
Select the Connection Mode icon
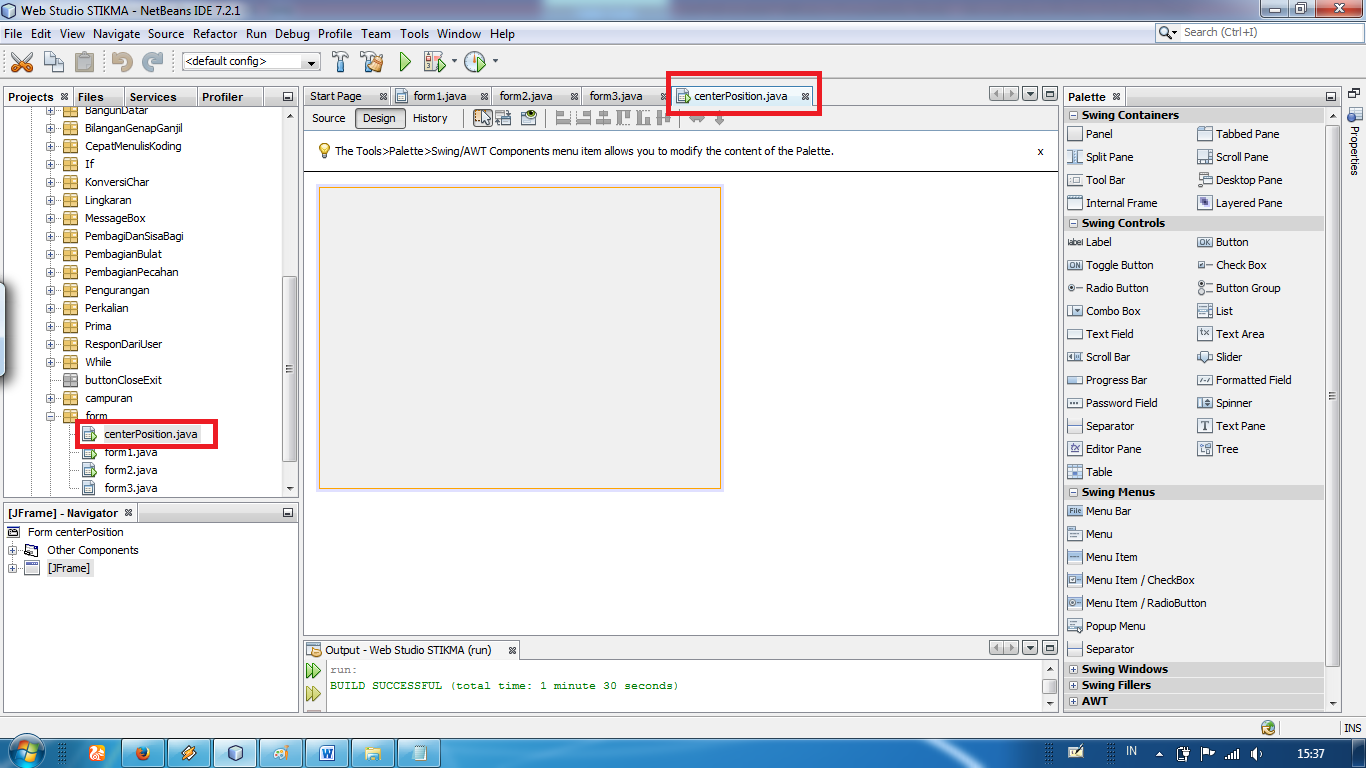click(504, 118)
